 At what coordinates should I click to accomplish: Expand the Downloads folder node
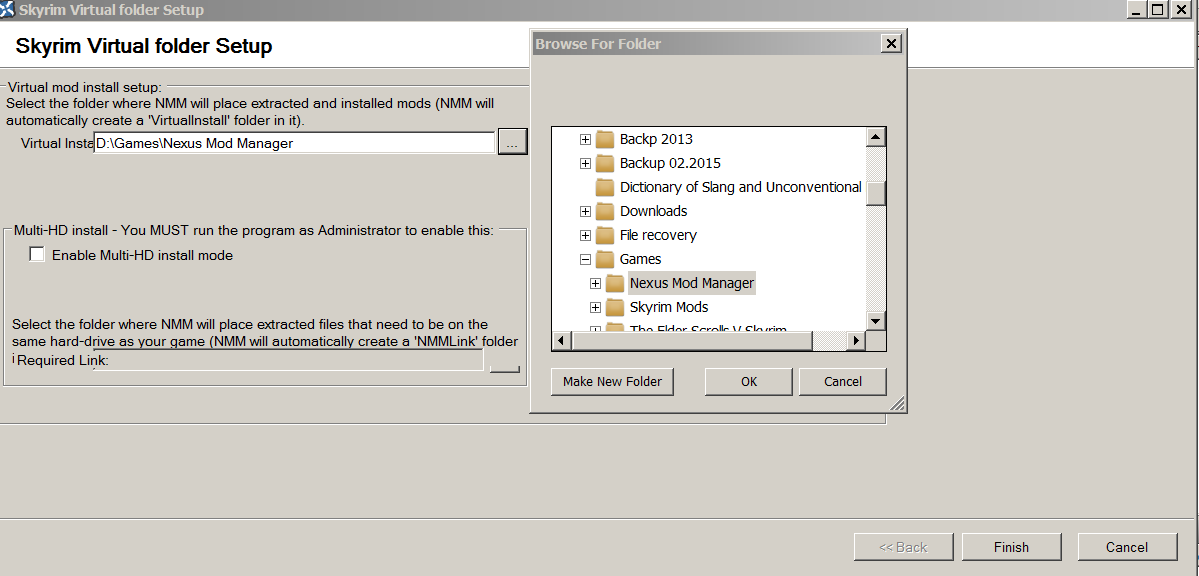click(585, 211)
